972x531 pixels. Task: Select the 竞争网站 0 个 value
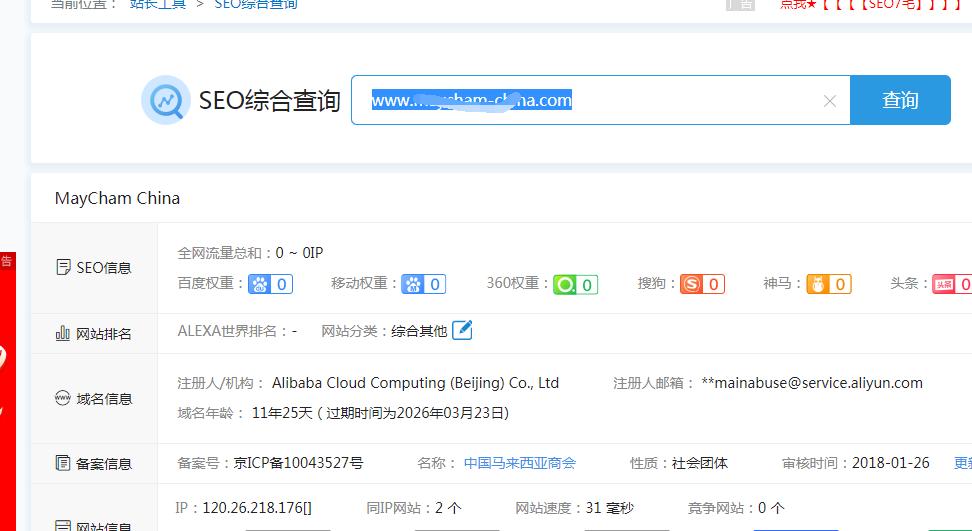tap(771, 508)
